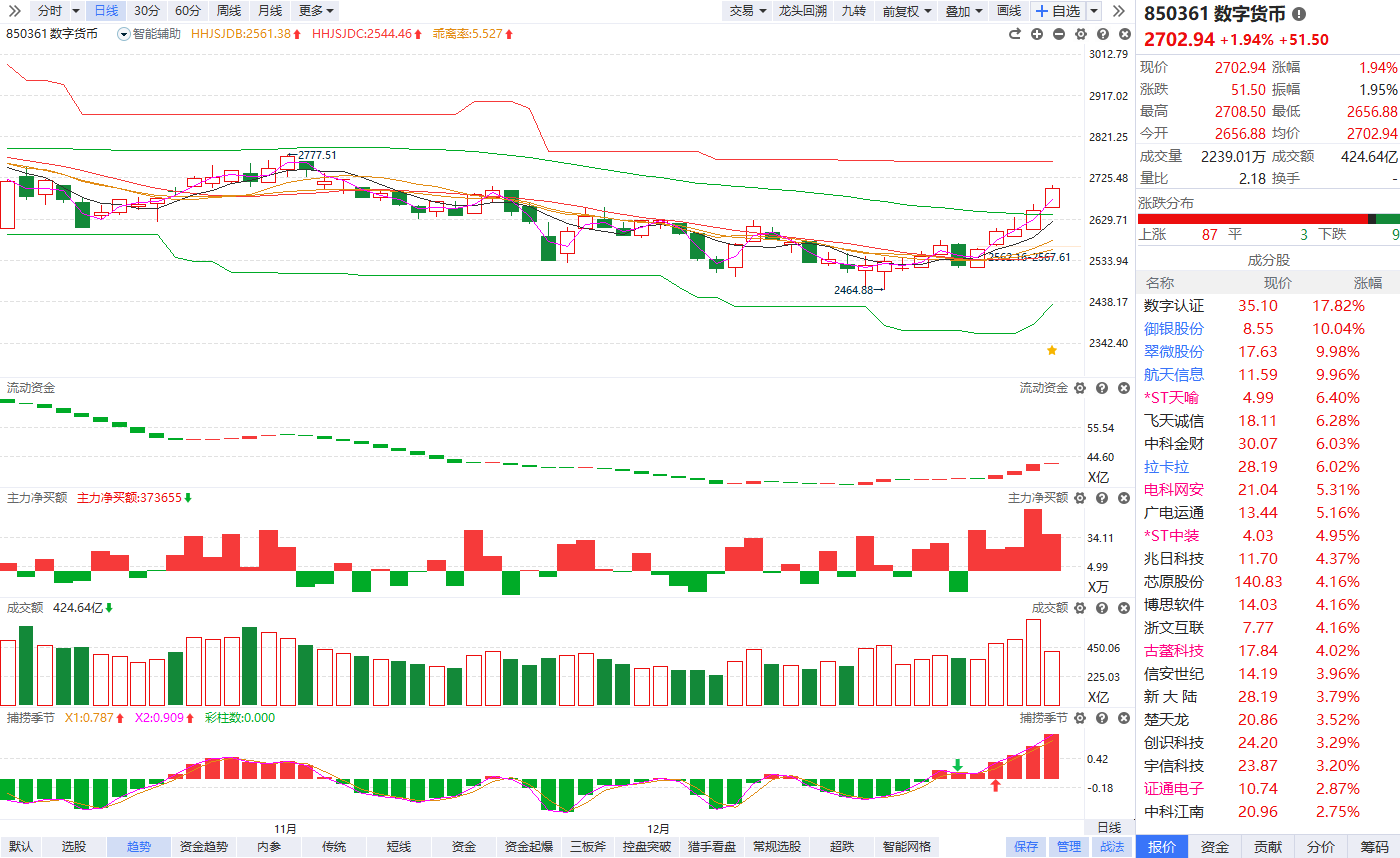Expand the 更多 period dropdown
This screenshot has height=858, width=1400.
(x=317, y=11)
